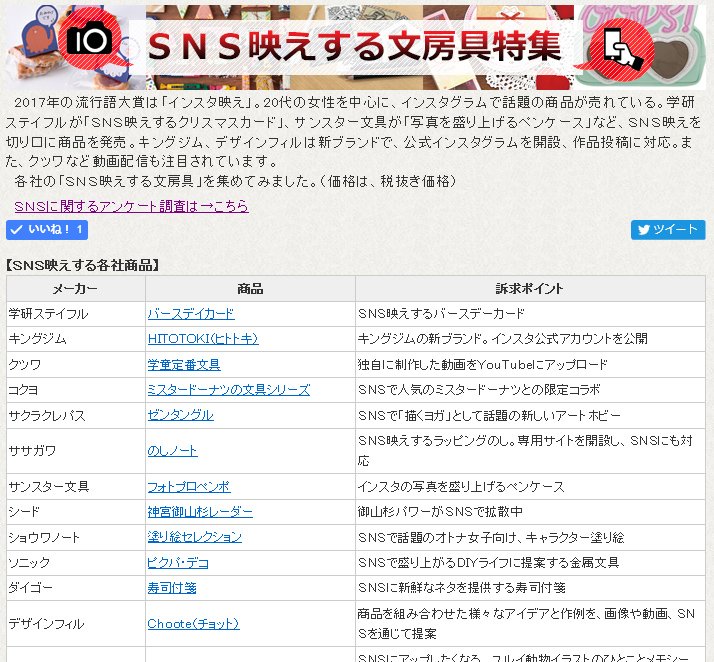The width and height of the screenshot is (714, 662).
Task: Click the ツイート tweet button
Action: point(668,229)
